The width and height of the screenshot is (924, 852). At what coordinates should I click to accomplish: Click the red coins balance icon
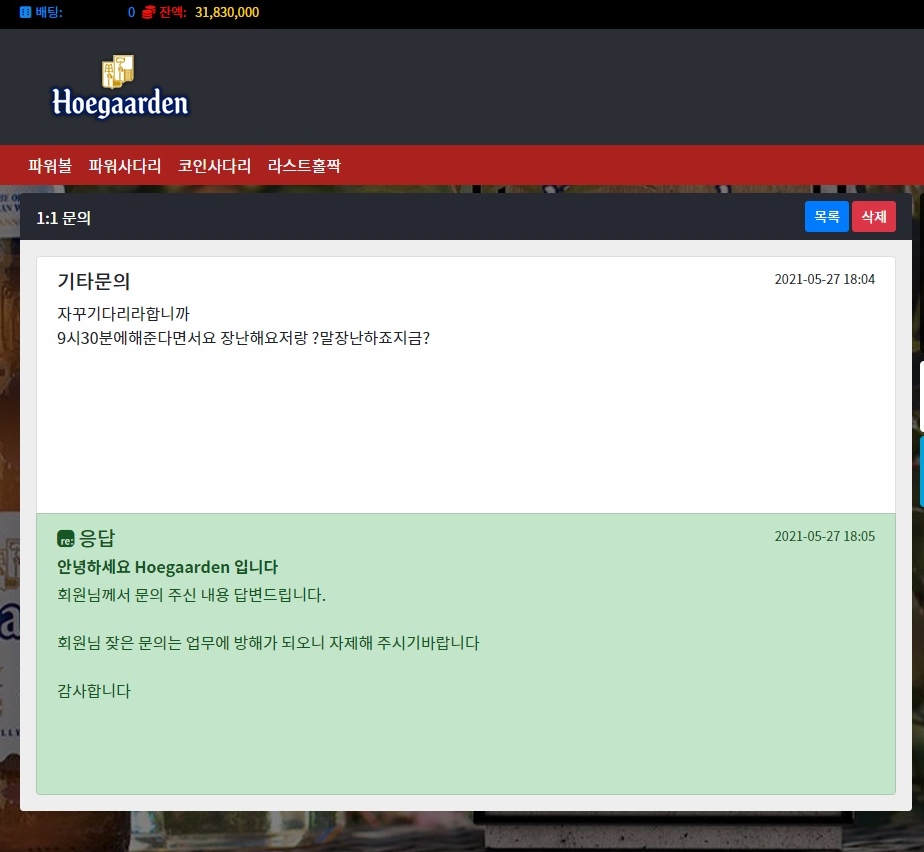149,12
